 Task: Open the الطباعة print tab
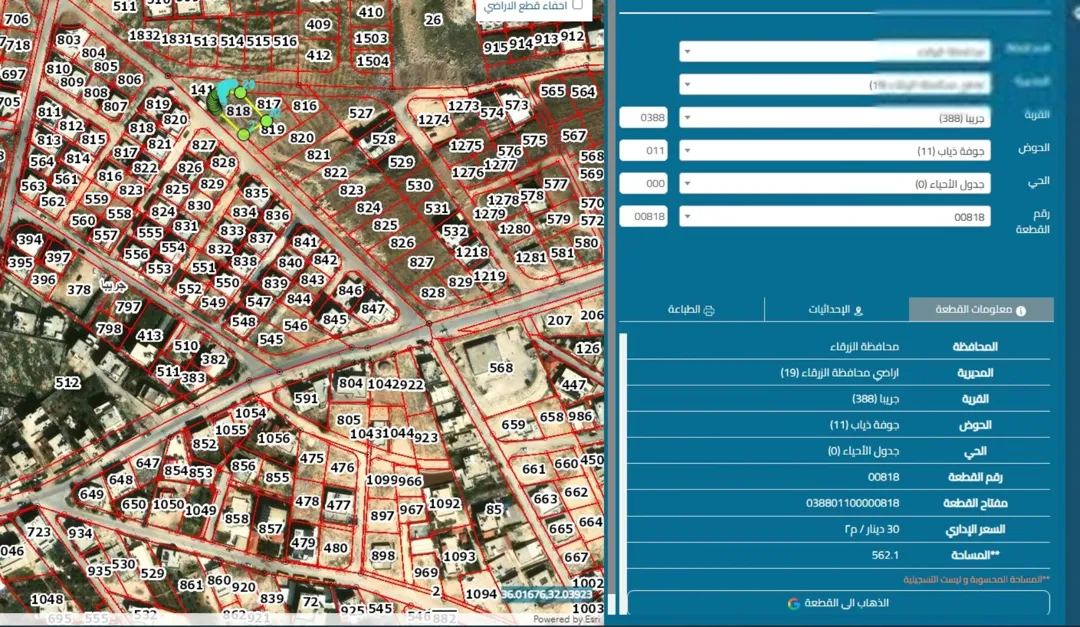pyautogui.click(x=691, y=309)
